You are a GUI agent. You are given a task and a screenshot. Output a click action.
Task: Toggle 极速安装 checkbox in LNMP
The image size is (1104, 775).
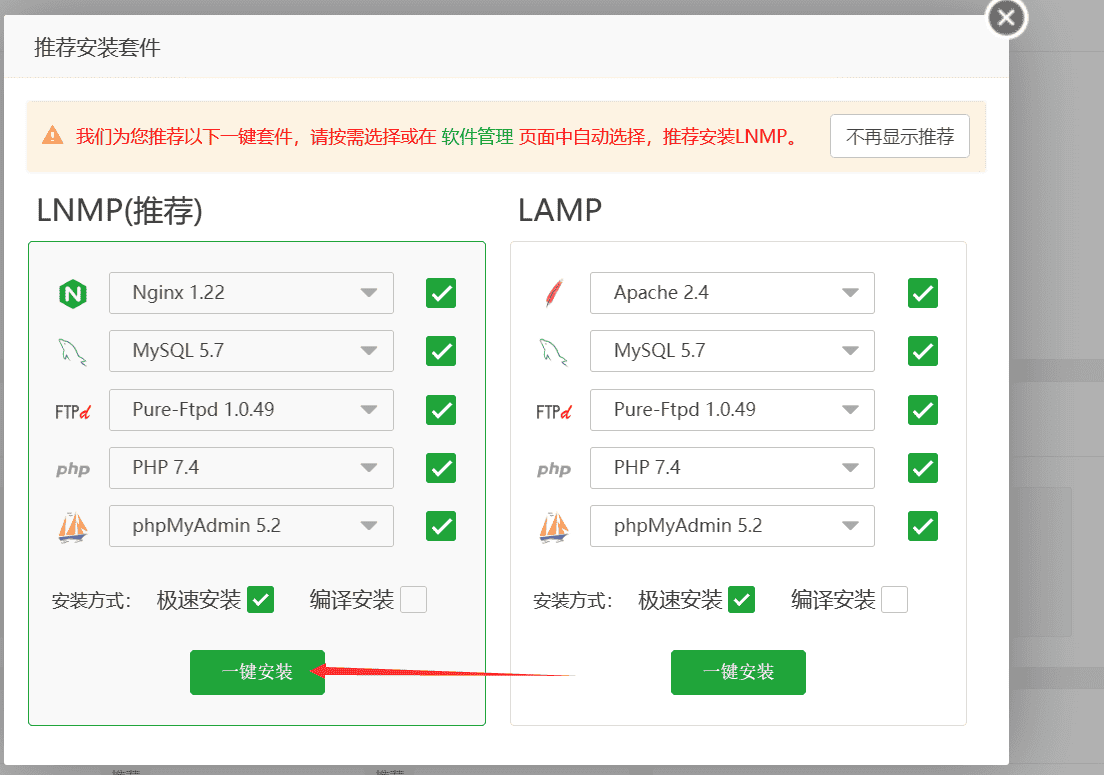tap(261, 600)
